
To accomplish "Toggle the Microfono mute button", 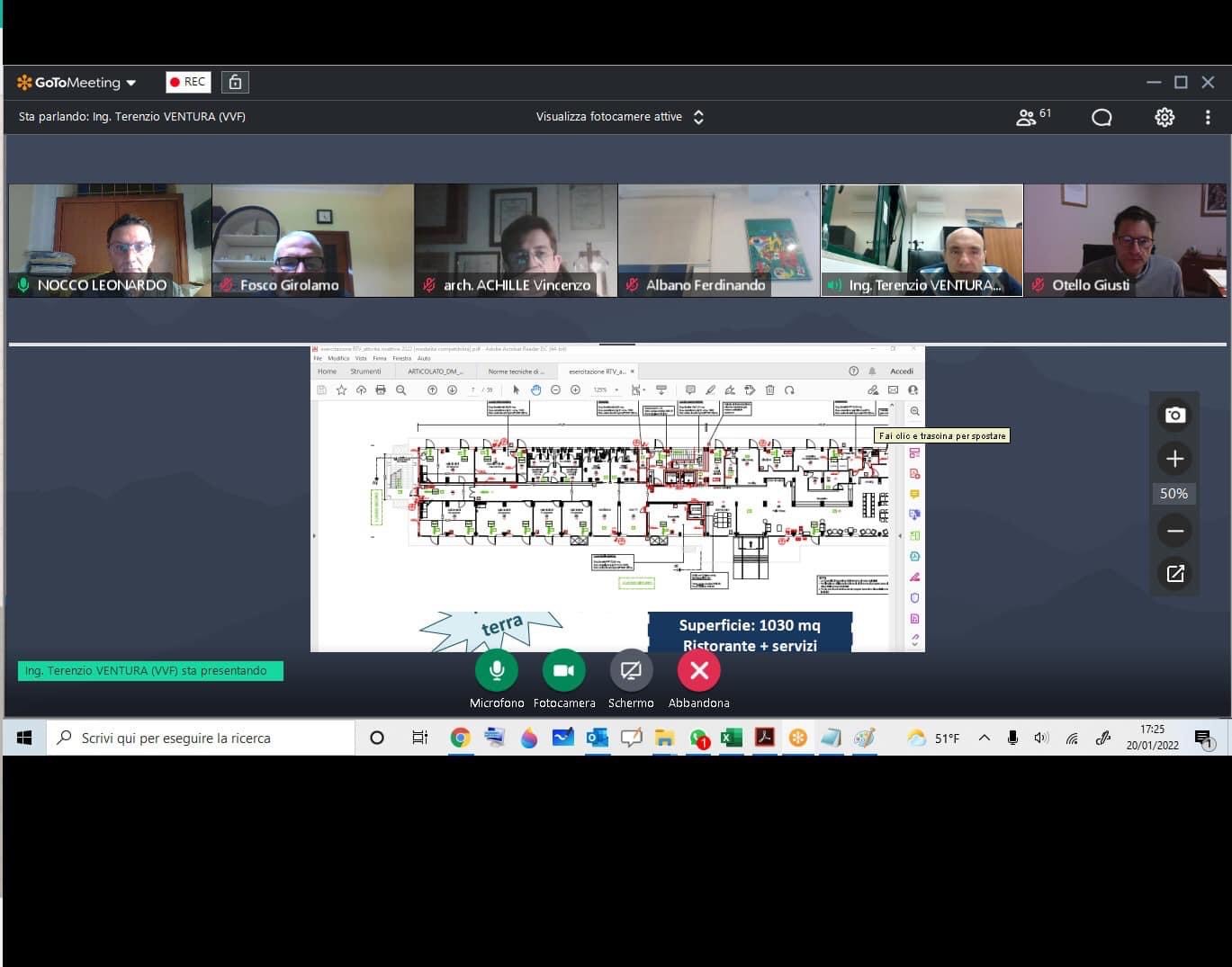I will [497, 670].
